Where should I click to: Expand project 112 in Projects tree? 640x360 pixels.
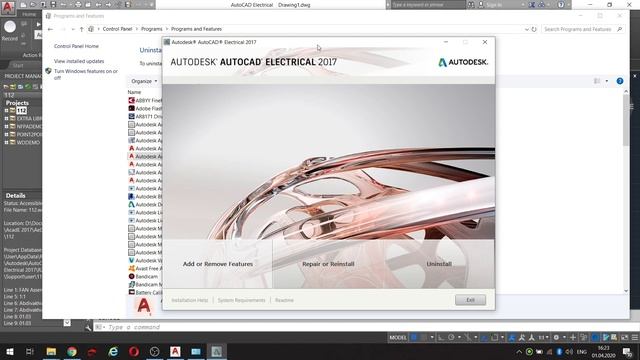coord(6,111)
